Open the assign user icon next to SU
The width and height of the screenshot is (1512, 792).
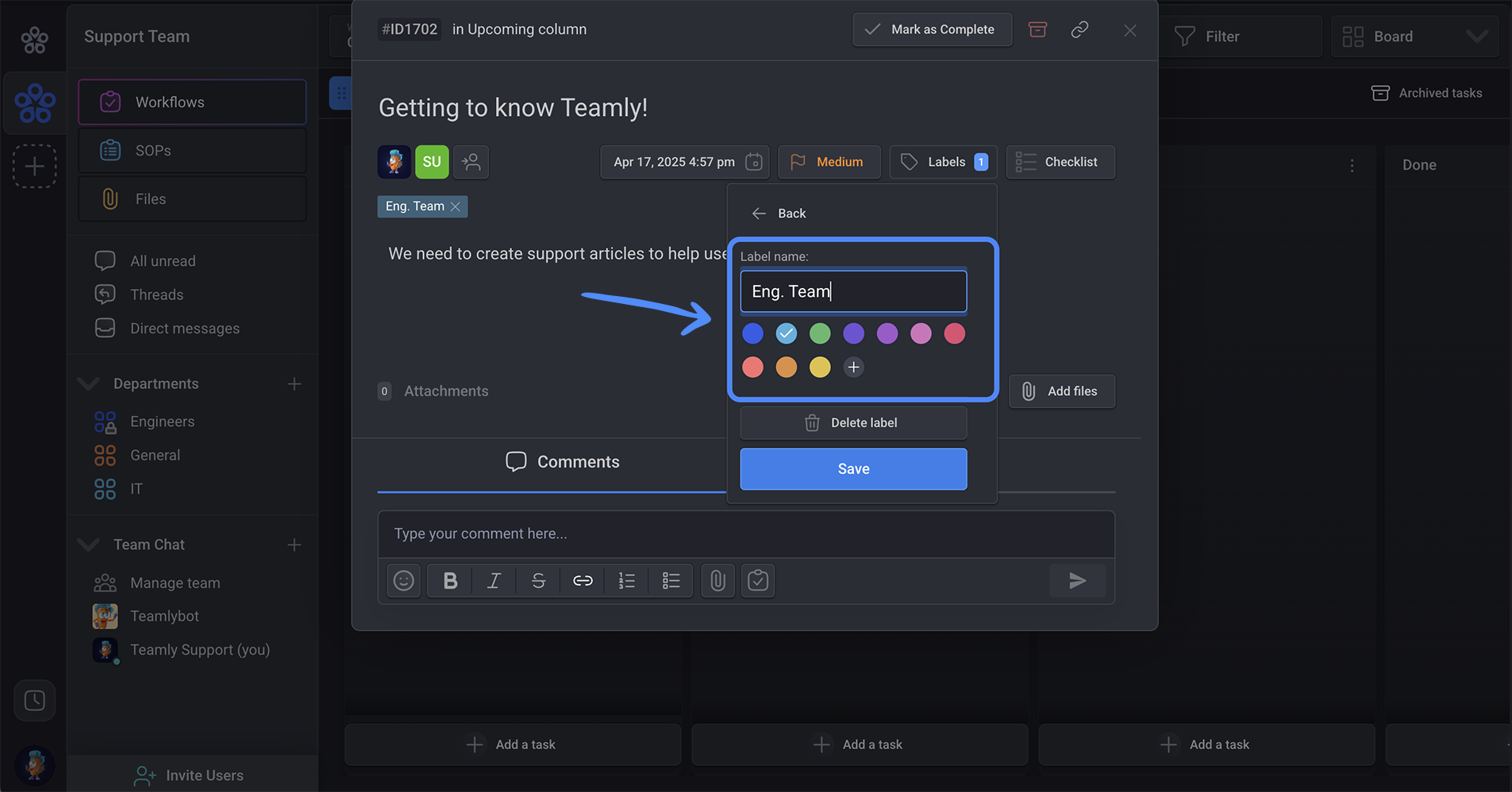(x=471, y=162)
